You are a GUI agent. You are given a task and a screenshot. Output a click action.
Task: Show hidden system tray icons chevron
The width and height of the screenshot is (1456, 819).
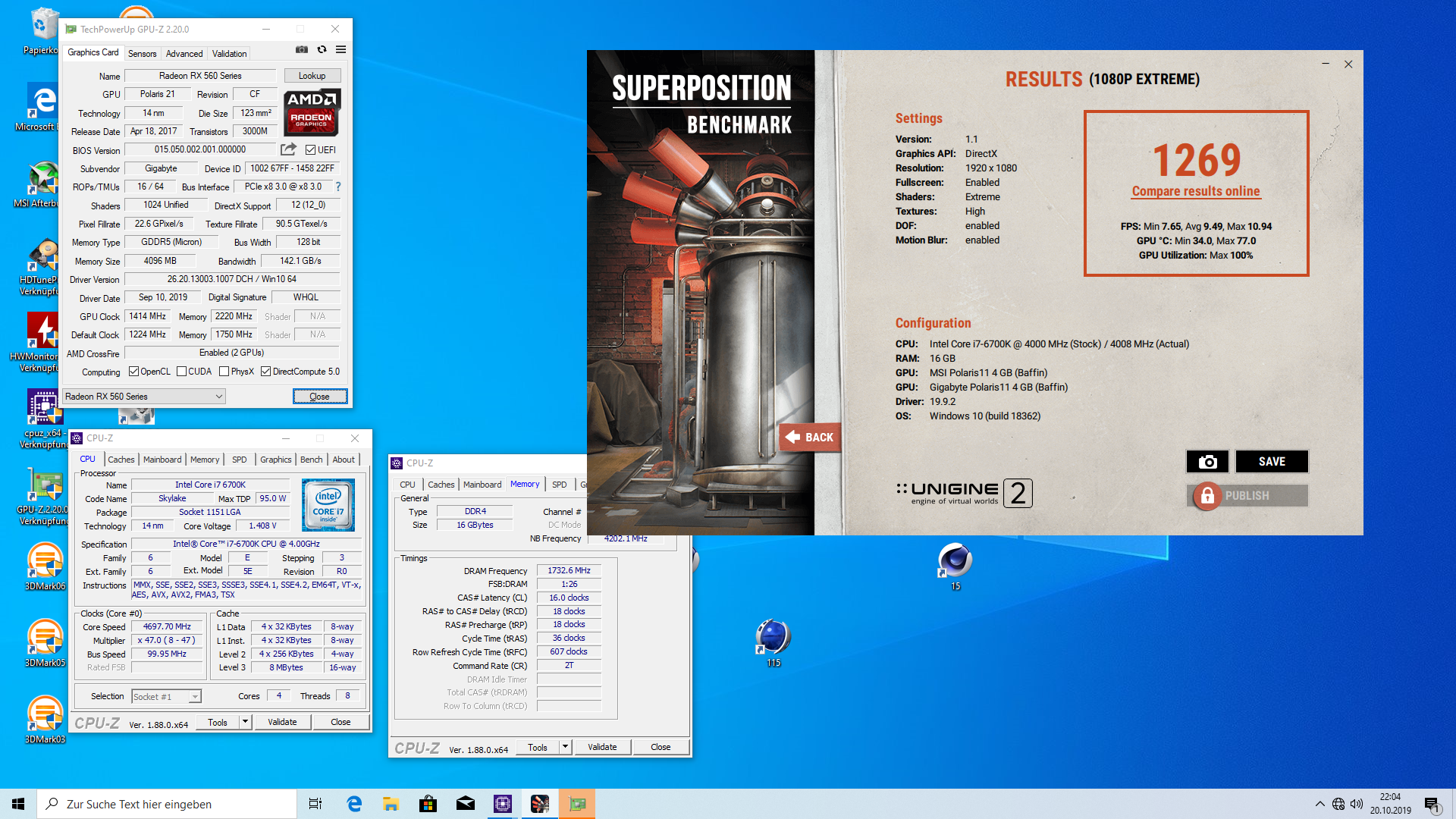1320,804
